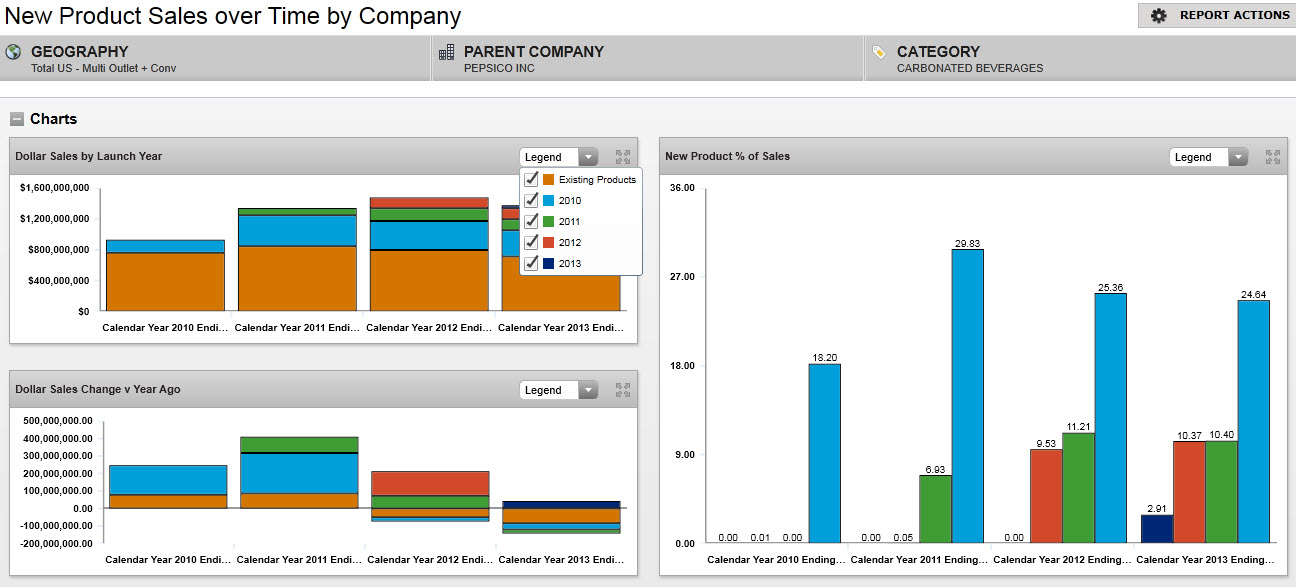
Task: Maximize the Dollar Sales by Launch Year chart
Action: 623,157
